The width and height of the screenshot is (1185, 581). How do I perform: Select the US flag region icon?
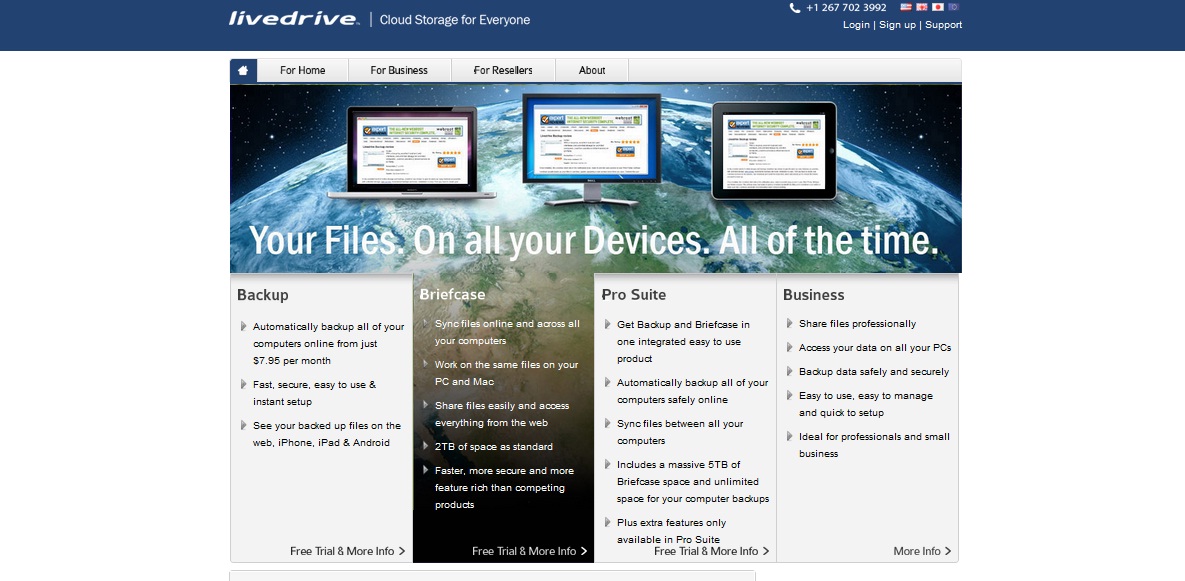click(906, 7)
